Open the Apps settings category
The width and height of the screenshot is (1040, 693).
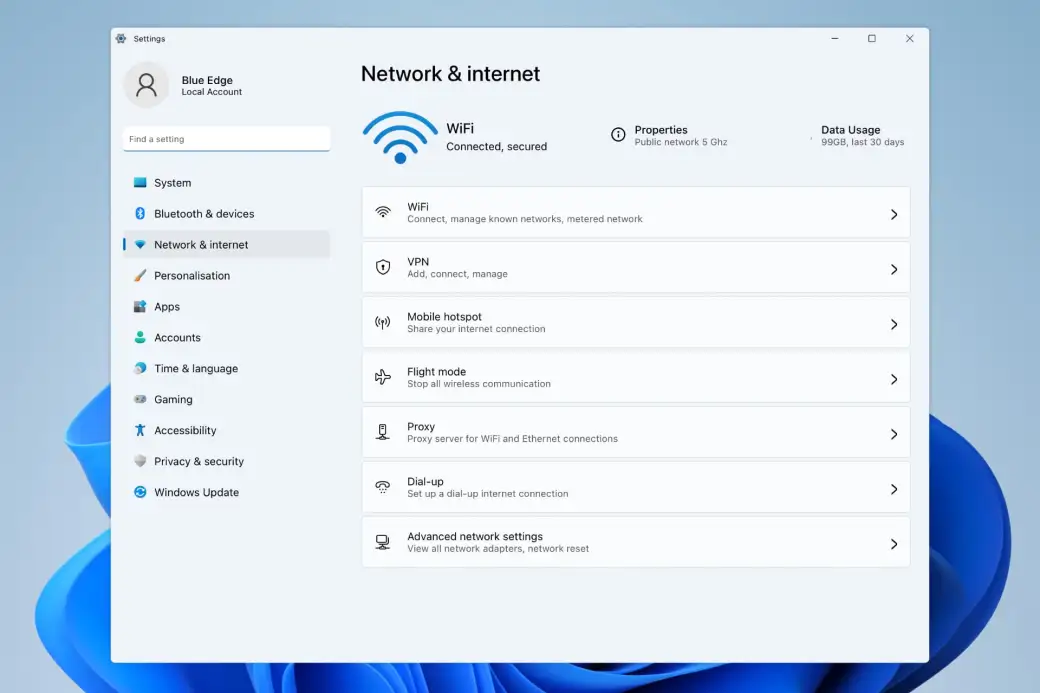point(226,306)
